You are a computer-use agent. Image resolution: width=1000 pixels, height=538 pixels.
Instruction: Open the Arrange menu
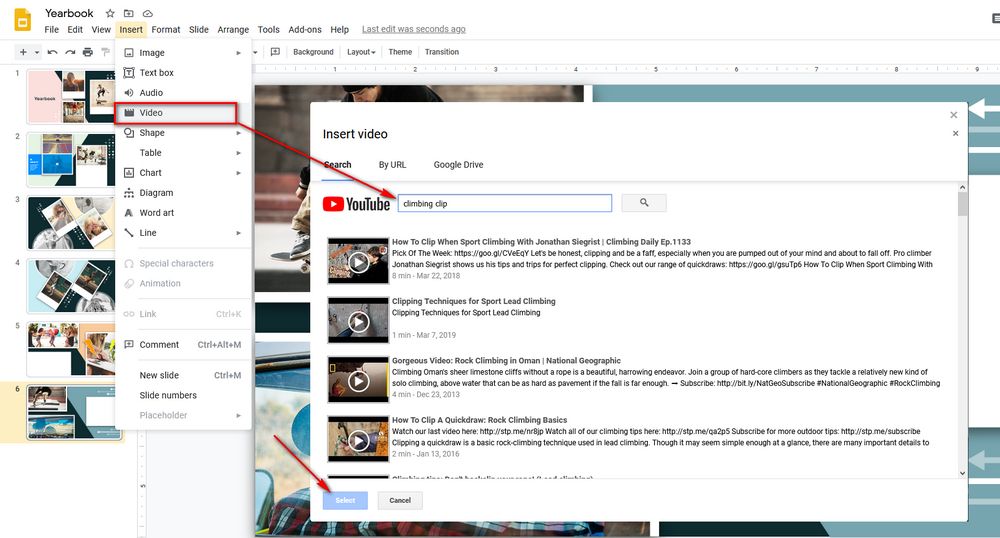click(x=233, y=29)
